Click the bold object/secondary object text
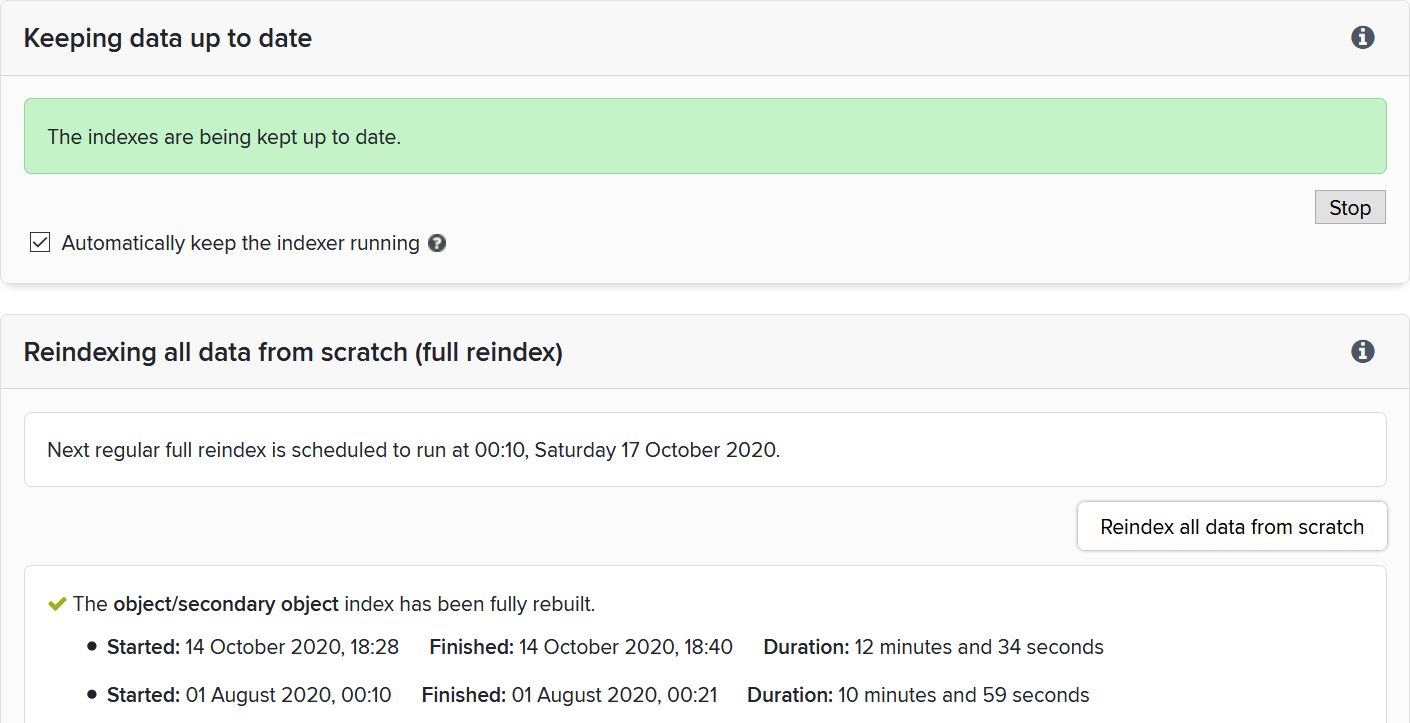 [x=225, y=604]
